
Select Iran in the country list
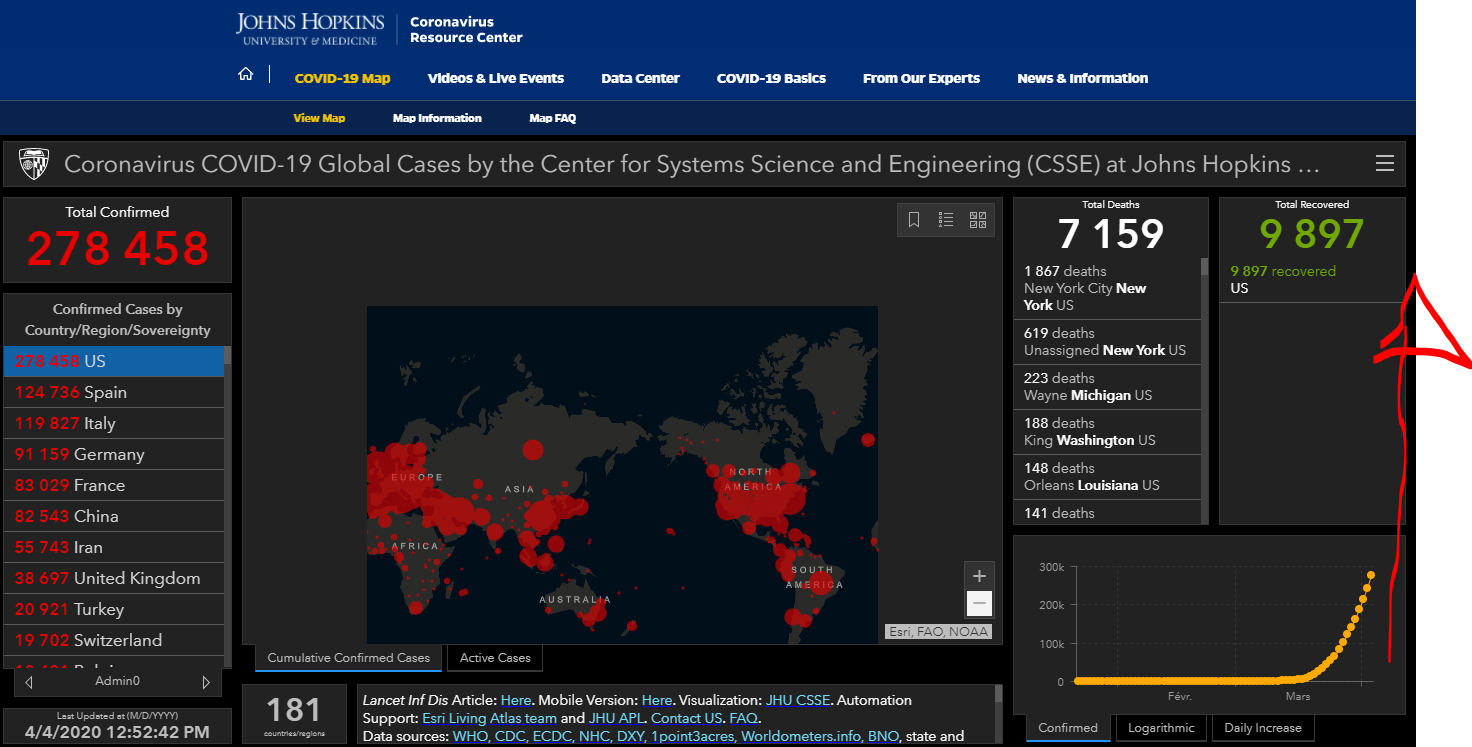click(x=113, y=547)
